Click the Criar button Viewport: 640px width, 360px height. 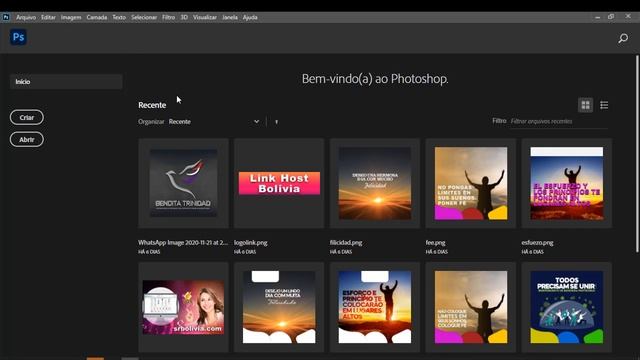click(x=27, y=118)
